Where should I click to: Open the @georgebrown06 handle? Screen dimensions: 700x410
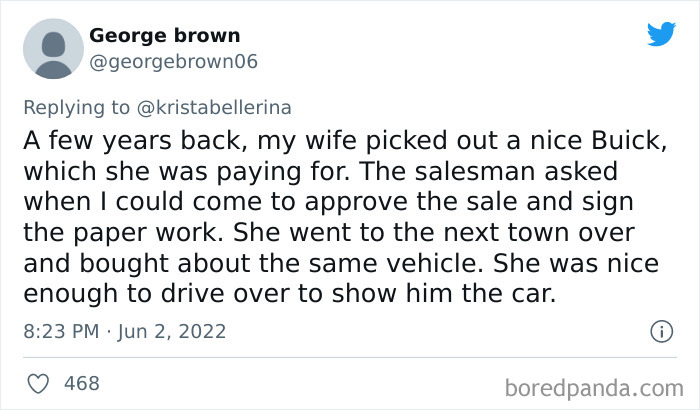(174, 61)
